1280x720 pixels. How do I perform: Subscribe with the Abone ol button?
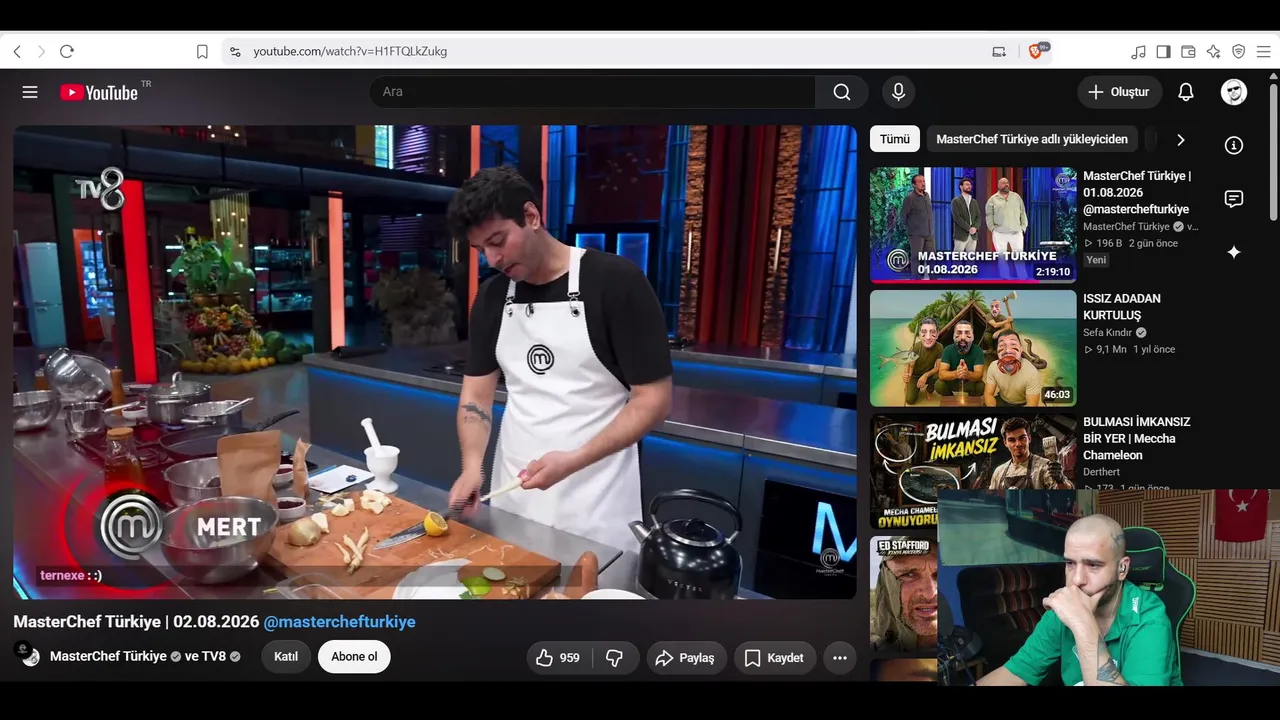[354, 657]
